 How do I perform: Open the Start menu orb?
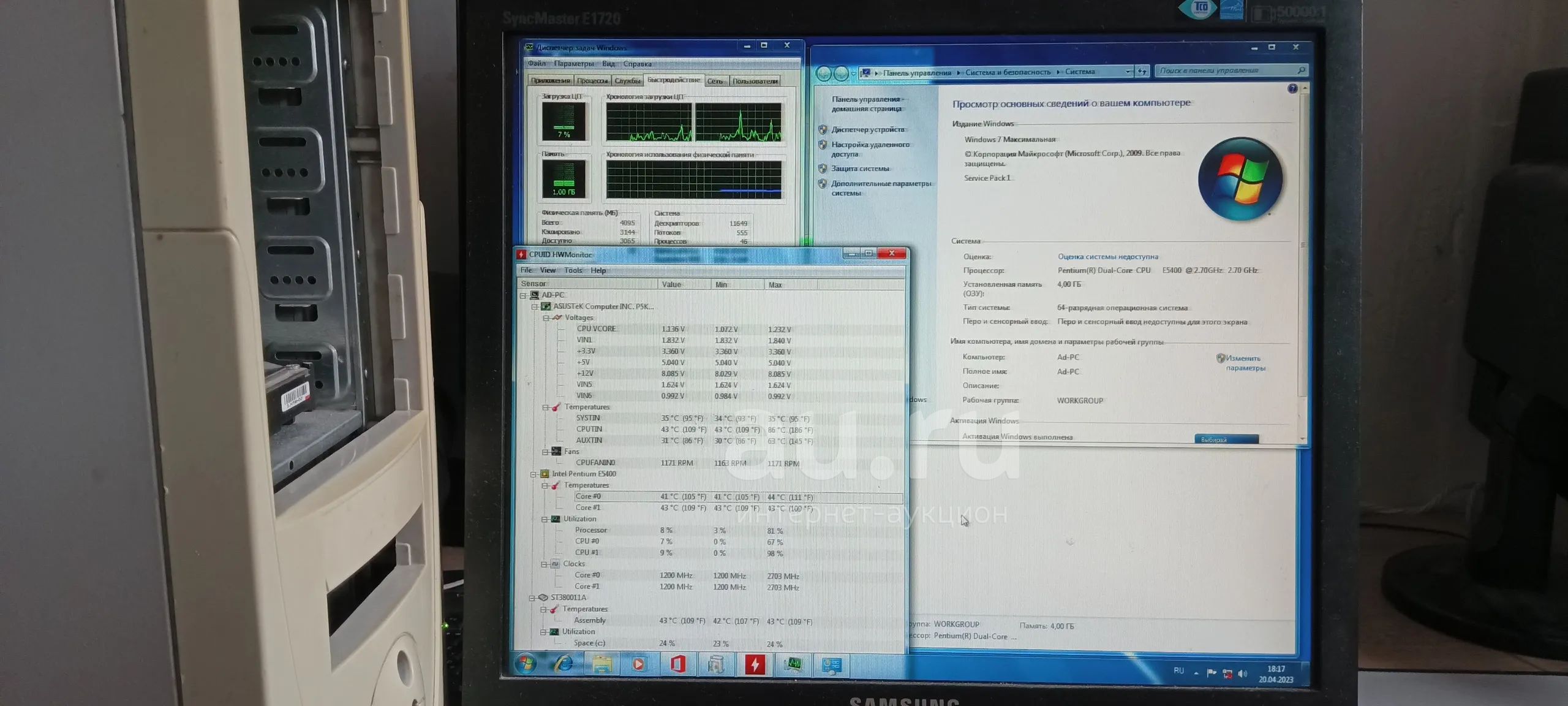coord(526,664)
